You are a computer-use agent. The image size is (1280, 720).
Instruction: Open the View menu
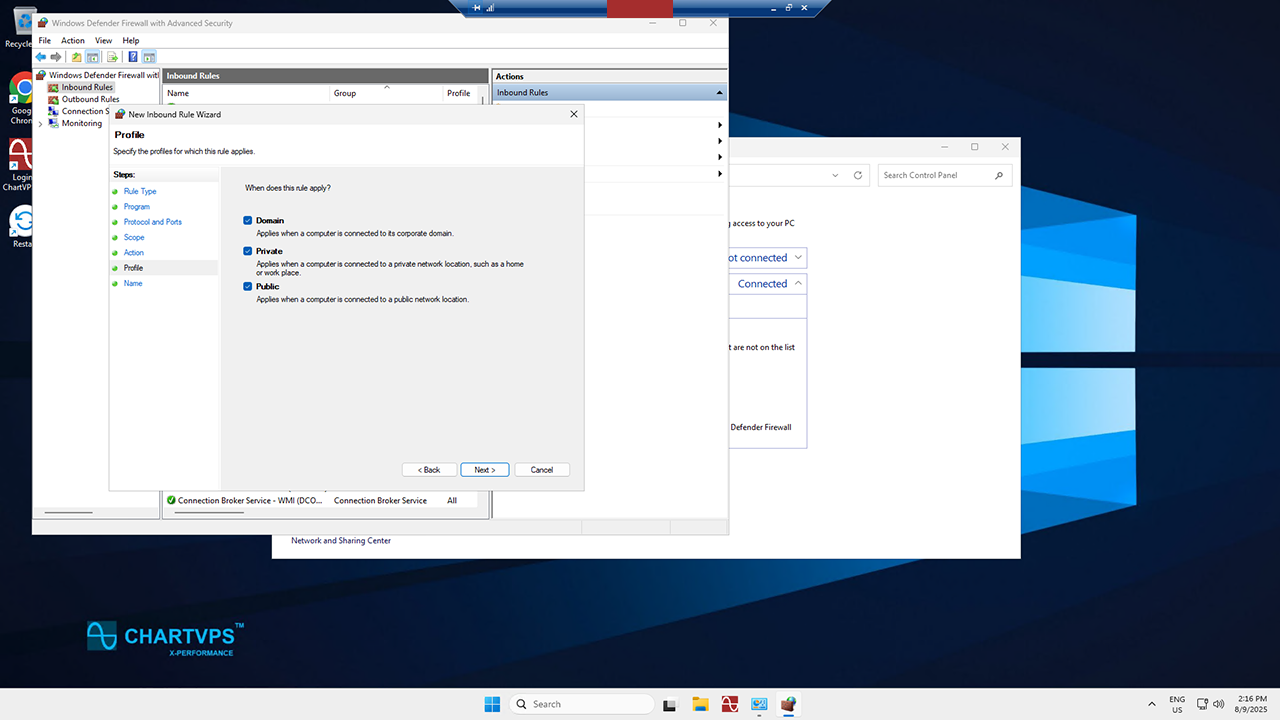(x=103, y=41)
